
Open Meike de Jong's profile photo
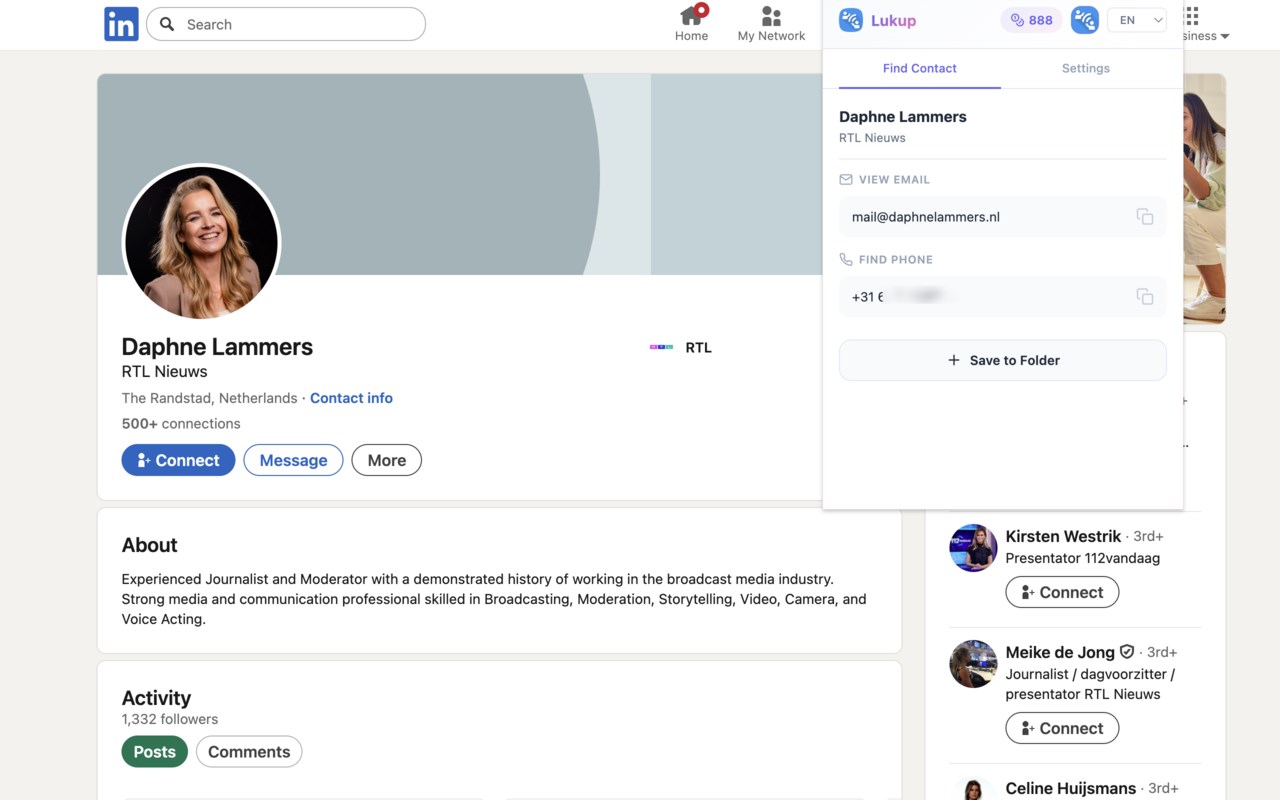(x=973, y=664)
